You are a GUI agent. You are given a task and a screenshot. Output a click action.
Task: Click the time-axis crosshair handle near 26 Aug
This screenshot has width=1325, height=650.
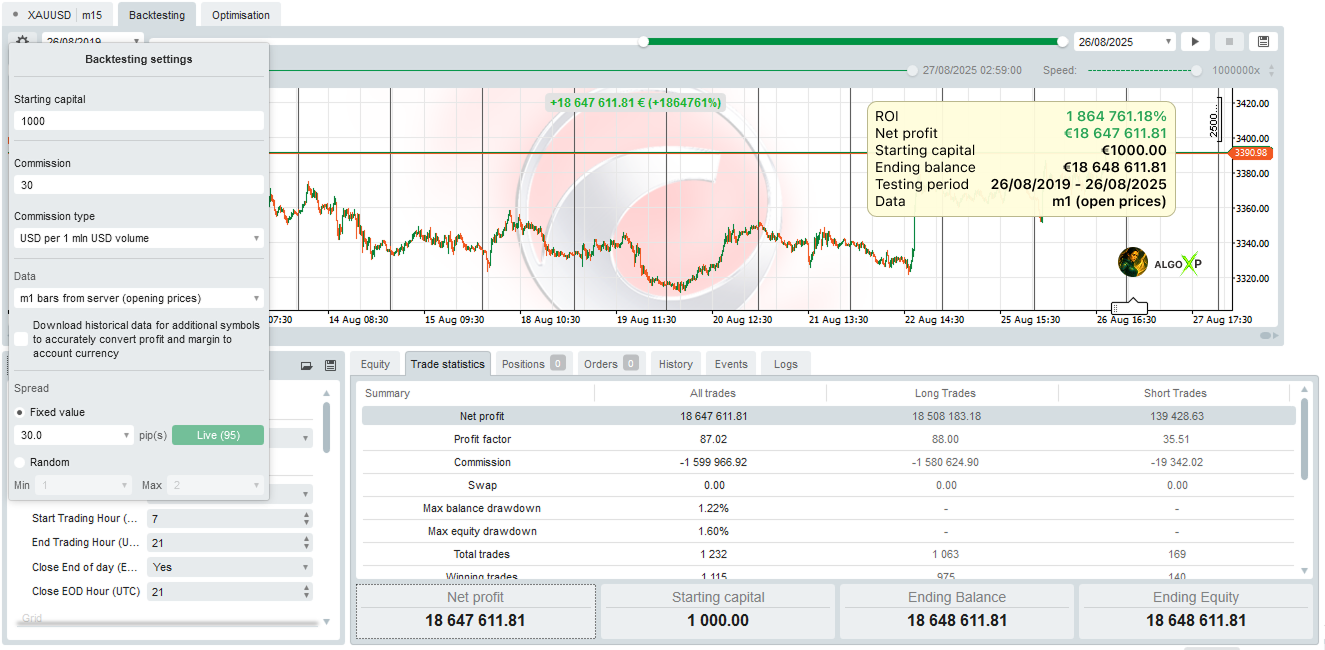point(1129,307)
